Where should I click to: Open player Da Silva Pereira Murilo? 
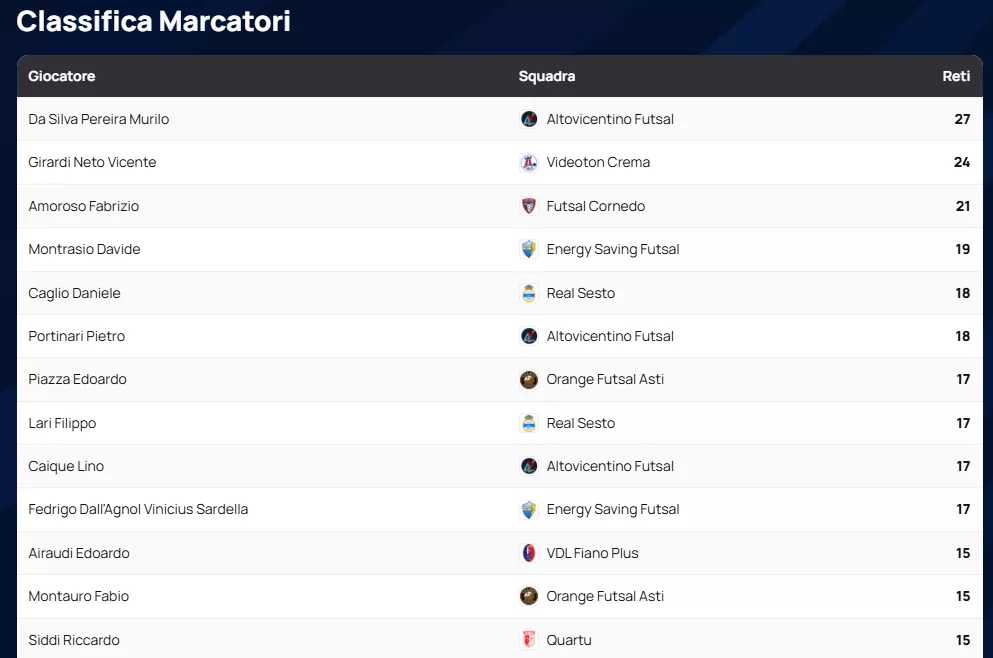pos(99,119)
